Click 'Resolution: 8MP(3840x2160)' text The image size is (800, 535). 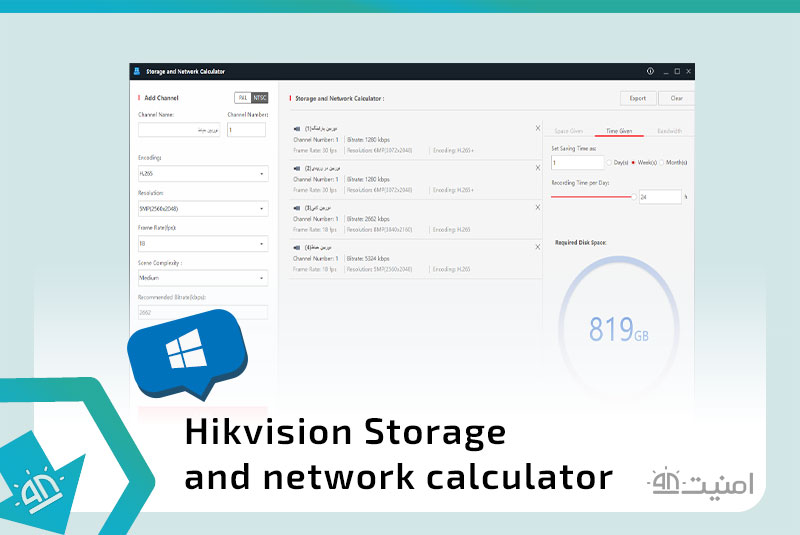pos(379,230)
